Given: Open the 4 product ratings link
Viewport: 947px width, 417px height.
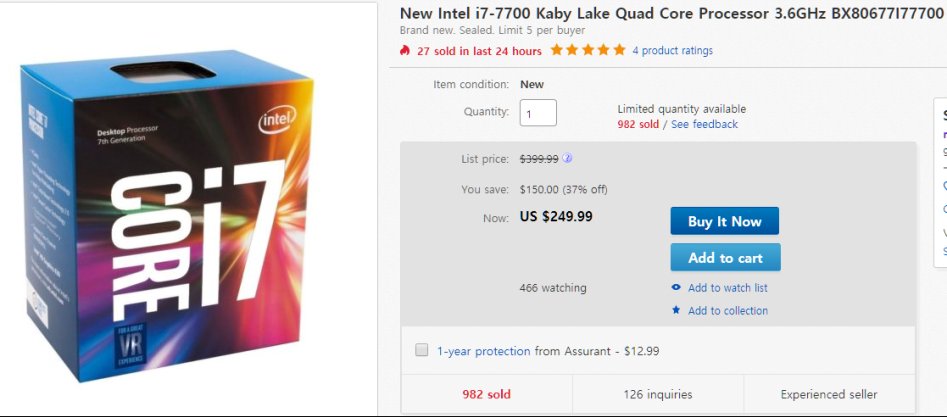Looking at the screenshot, I should click(672, 51).
